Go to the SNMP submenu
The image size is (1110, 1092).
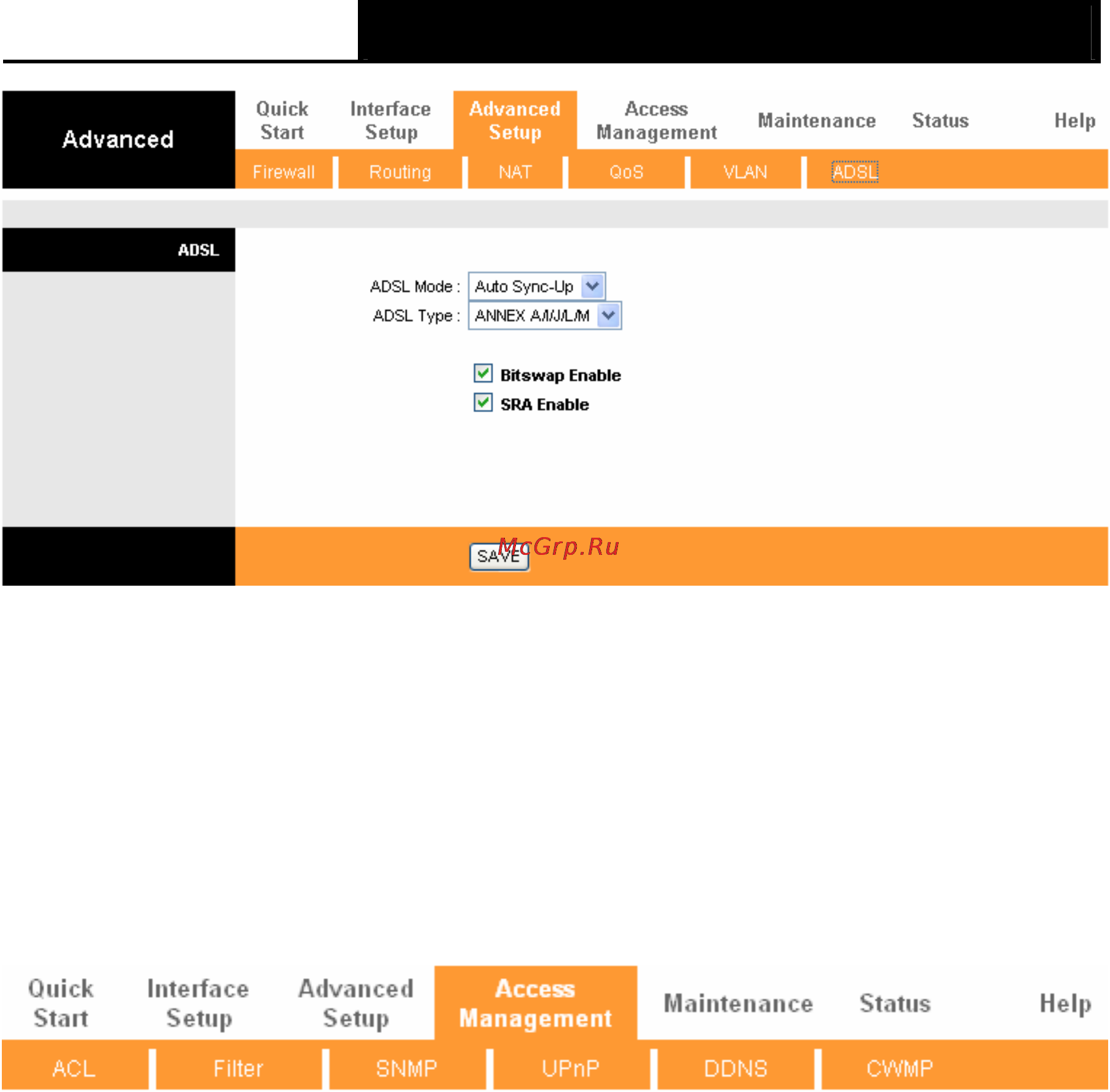[x=406, y=1069]
